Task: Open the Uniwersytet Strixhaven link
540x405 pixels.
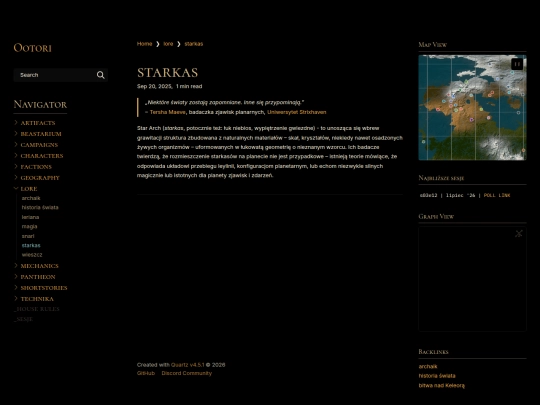Action: point(297,112)
